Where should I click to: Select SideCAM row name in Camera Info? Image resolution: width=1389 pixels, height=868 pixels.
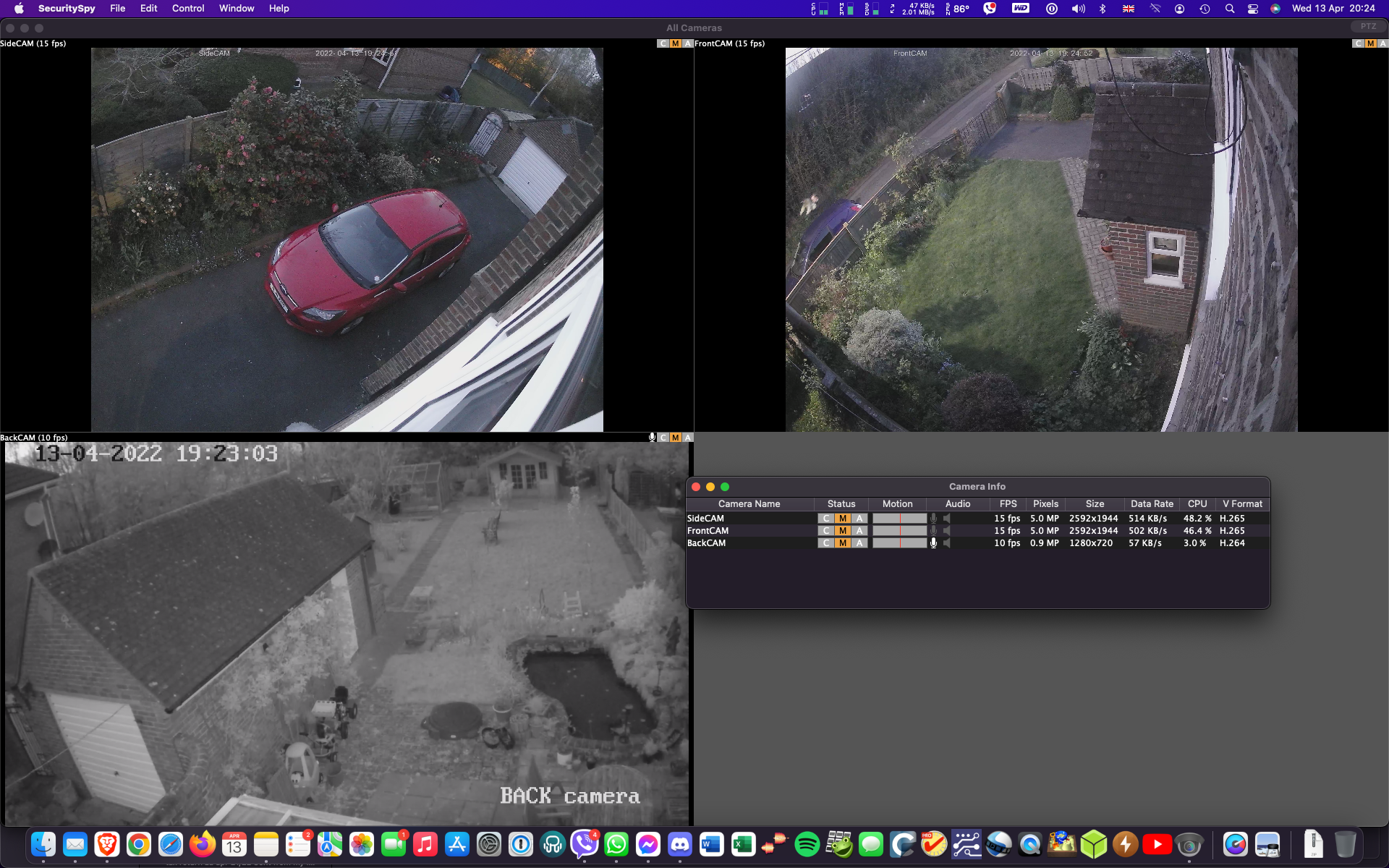tap(705, 519)
